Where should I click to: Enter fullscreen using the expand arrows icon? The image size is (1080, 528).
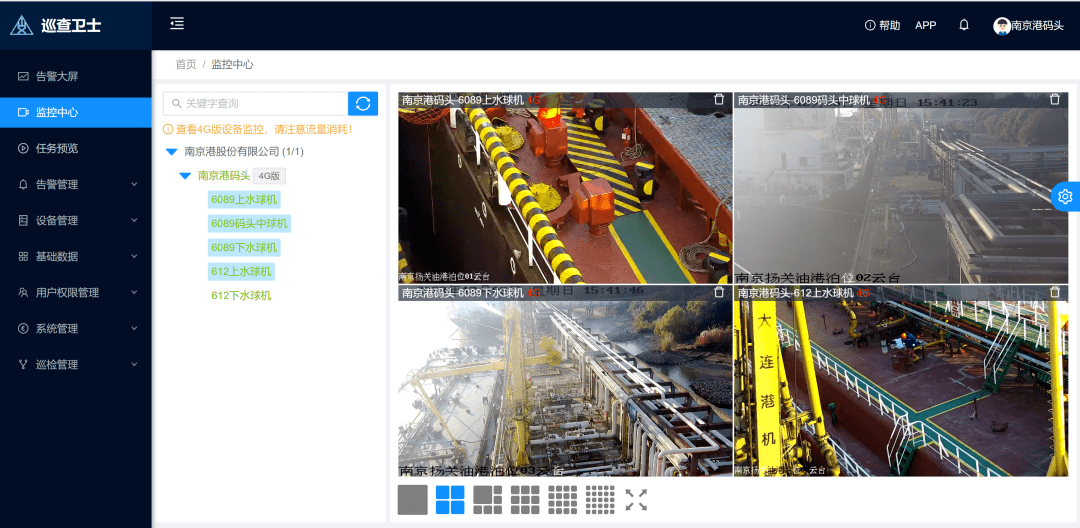point(636,500)
